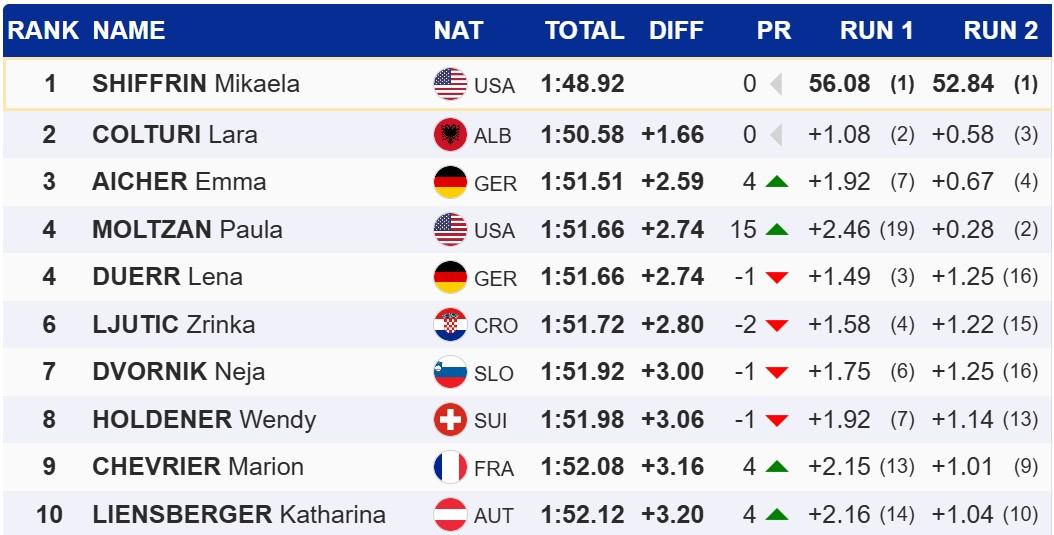
Task: Click Holdener's total time 1:51.98
Action: [x=582, y=420]
